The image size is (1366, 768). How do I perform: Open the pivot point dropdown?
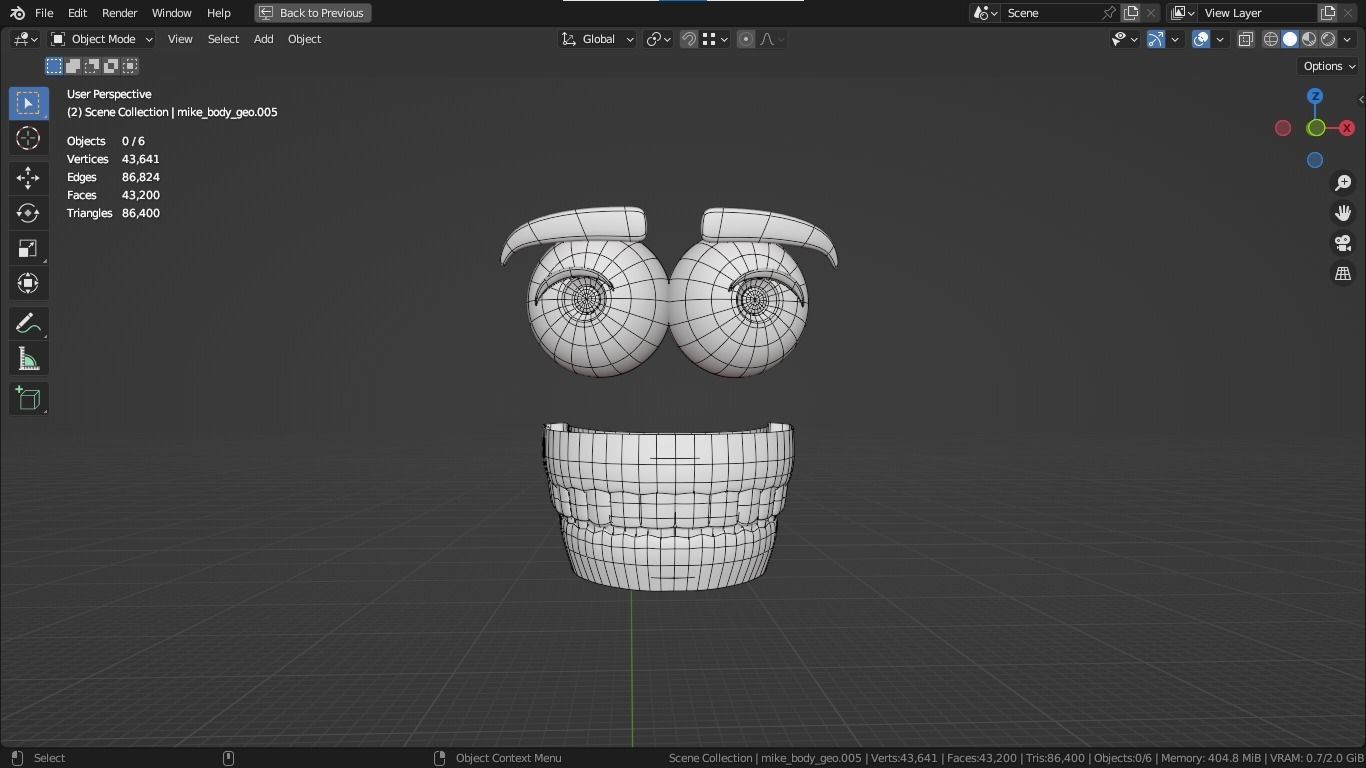tap(658, 39)
